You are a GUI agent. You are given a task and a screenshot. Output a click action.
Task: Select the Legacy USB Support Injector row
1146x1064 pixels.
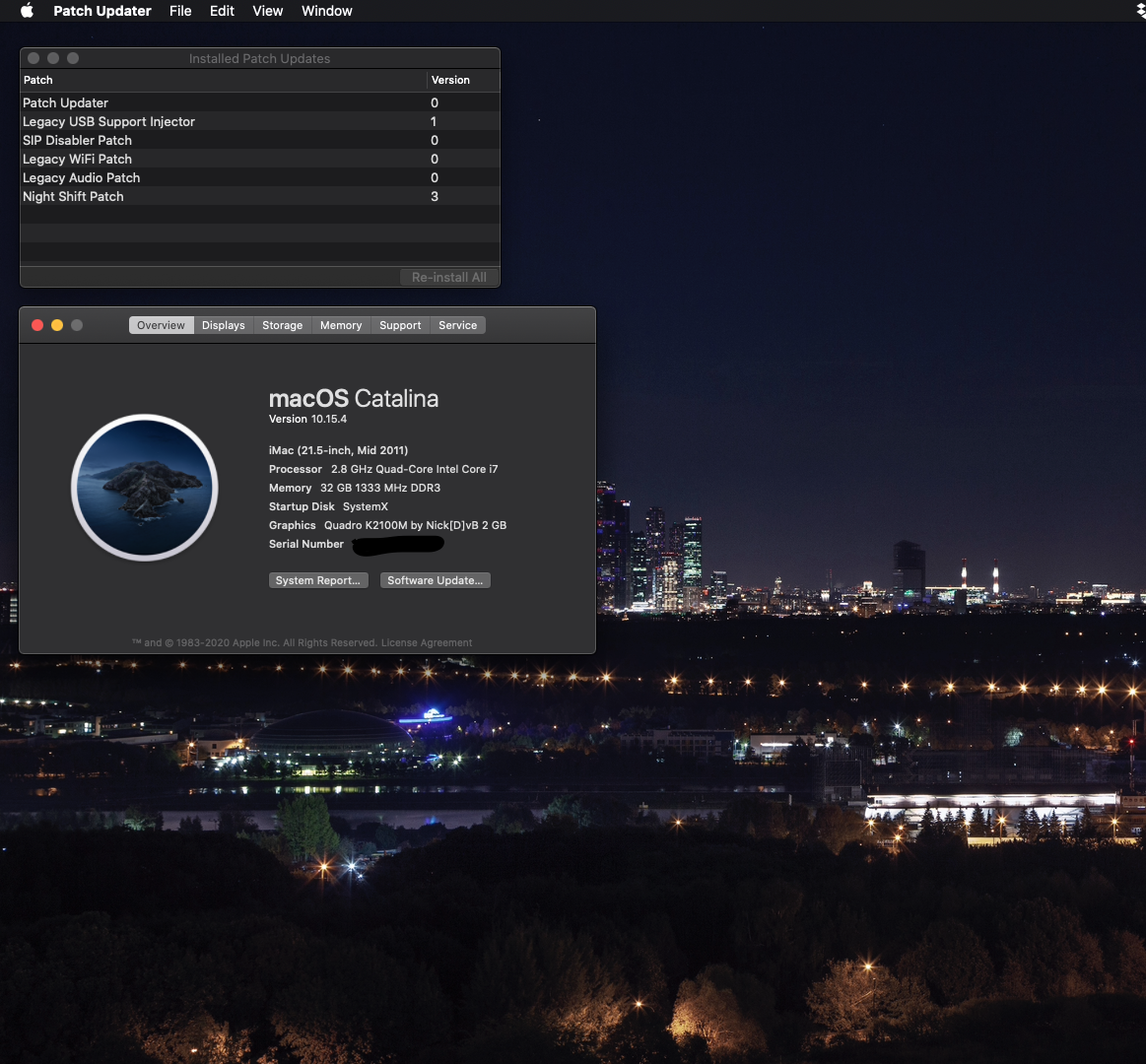260,121
